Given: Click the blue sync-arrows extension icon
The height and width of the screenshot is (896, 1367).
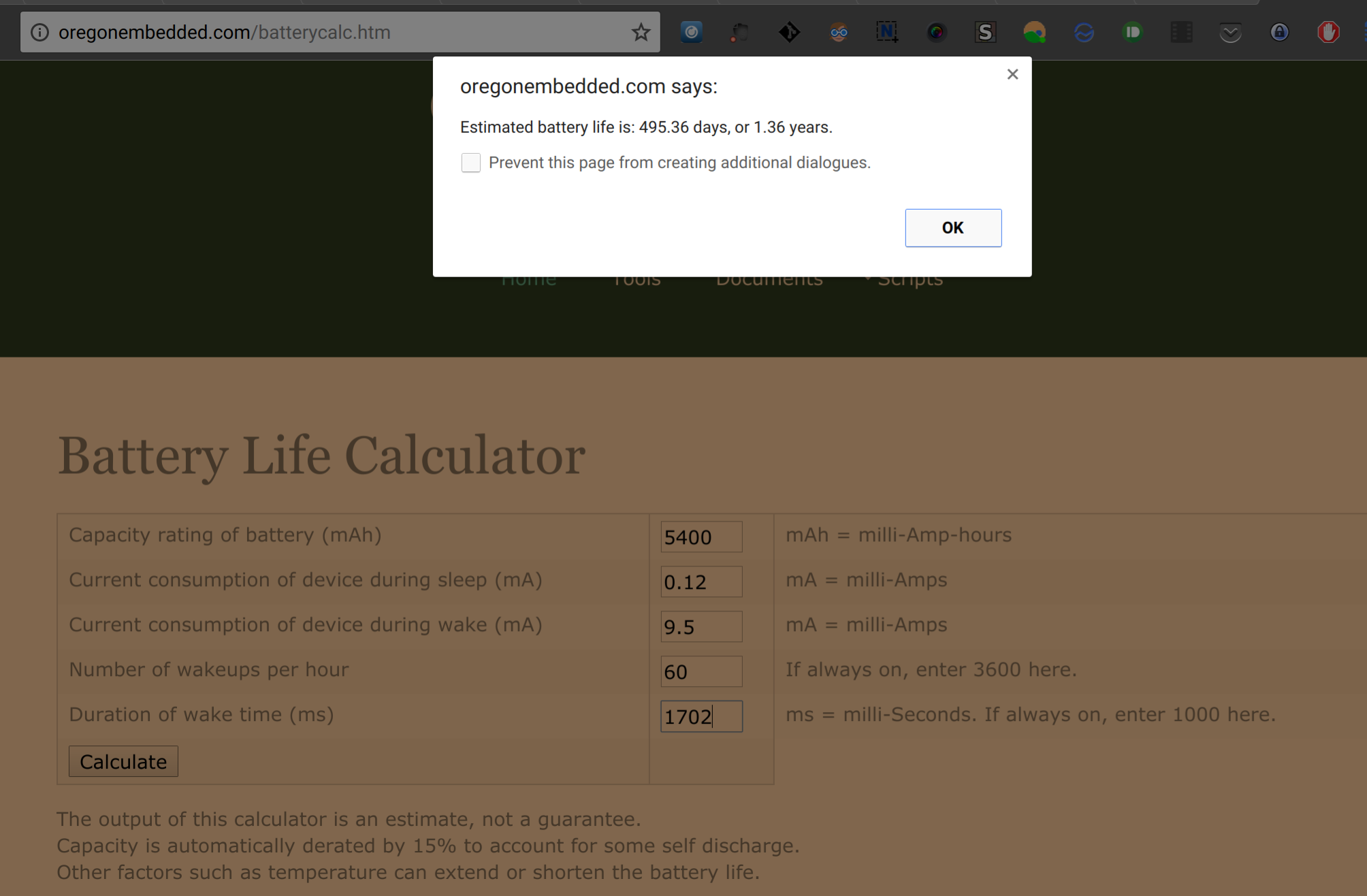Looking at the screenshot, I should (1084, 32).
